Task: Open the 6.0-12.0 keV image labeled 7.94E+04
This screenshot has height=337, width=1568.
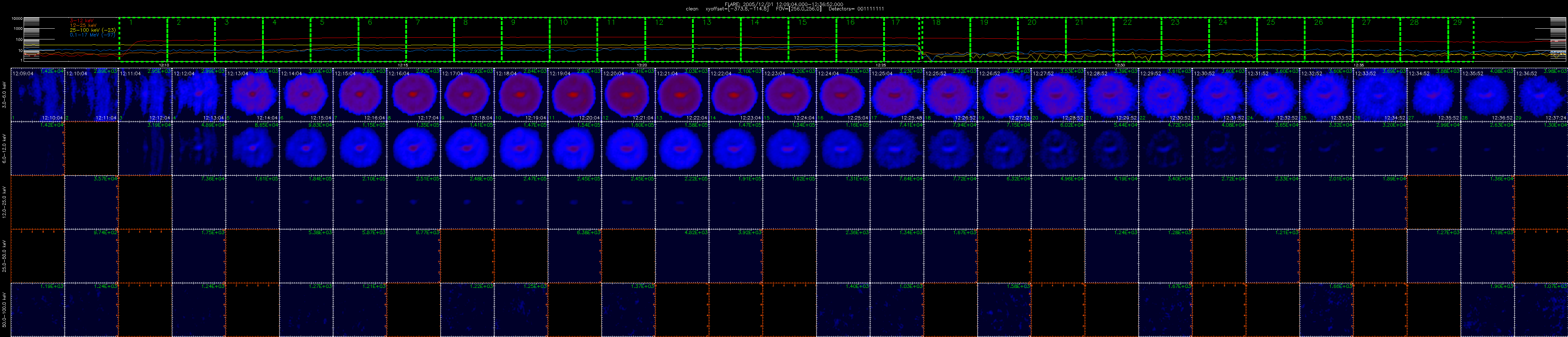Action: point(951,148)
